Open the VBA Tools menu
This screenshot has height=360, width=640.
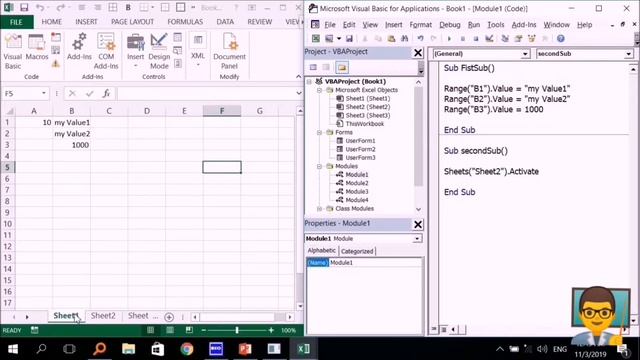(x=496, y=25)
